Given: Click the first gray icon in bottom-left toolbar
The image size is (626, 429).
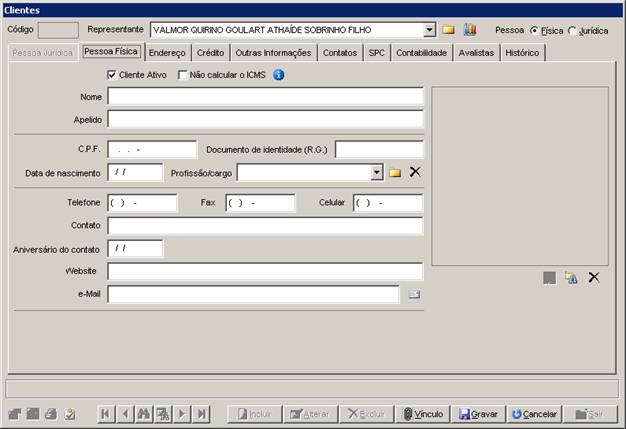Looking at the screenshot, I should (x=14, y=414).
